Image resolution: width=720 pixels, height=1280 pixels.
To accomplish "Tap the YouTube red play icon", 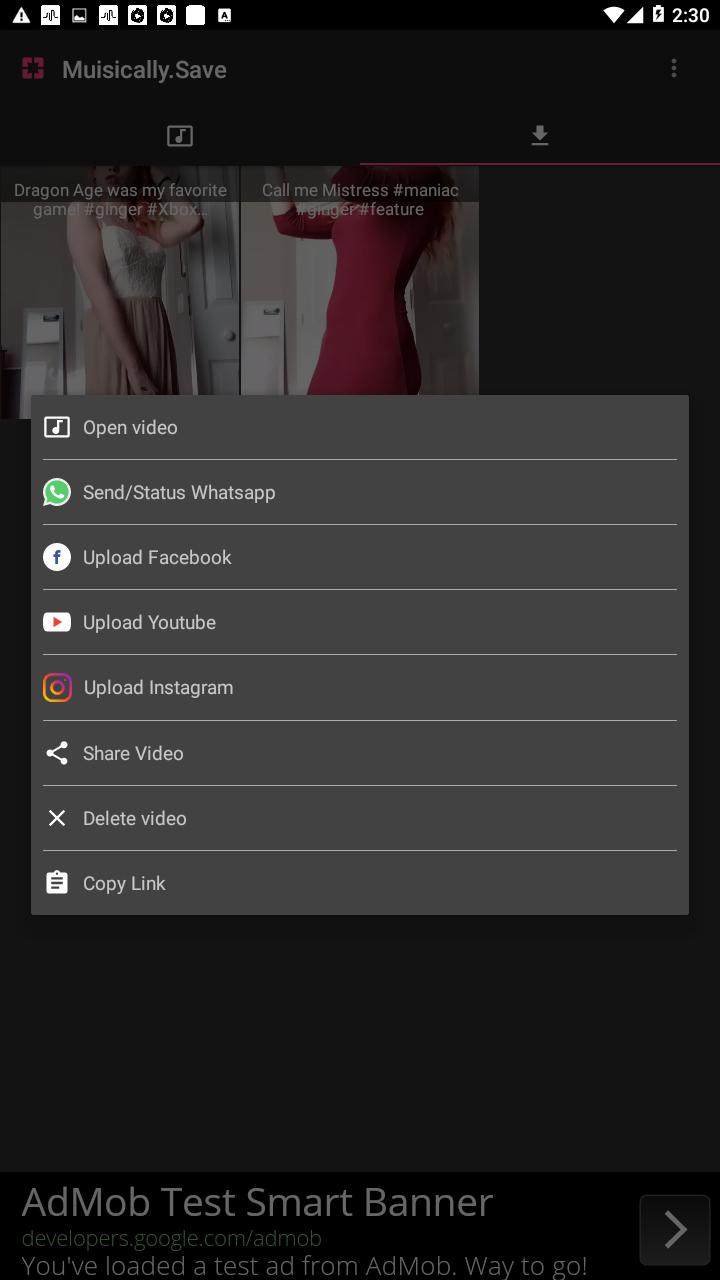I will pos(57,622).
